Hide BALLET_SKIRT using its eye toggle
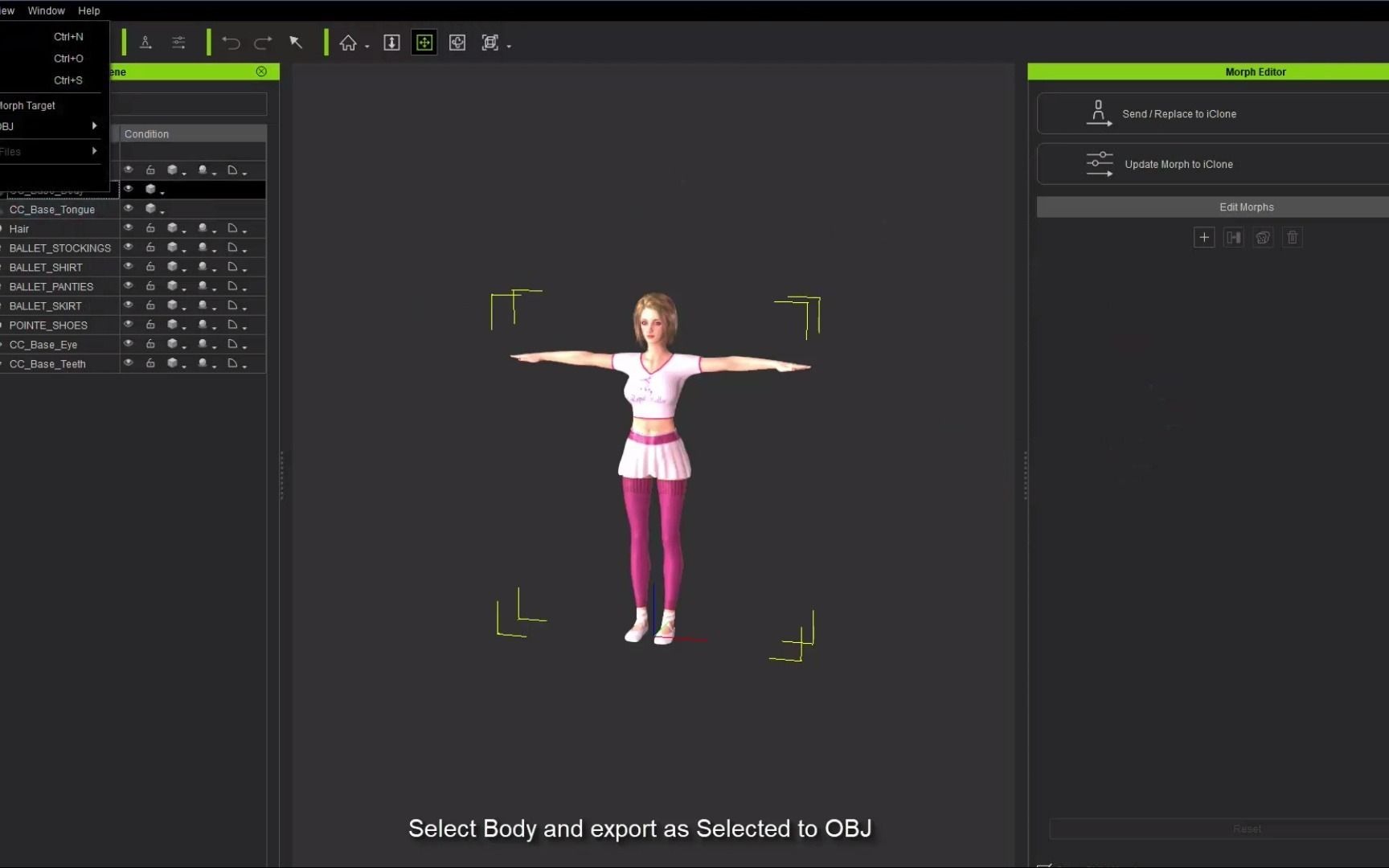Screen dimensions: 1389x868 tap(129, 305)
